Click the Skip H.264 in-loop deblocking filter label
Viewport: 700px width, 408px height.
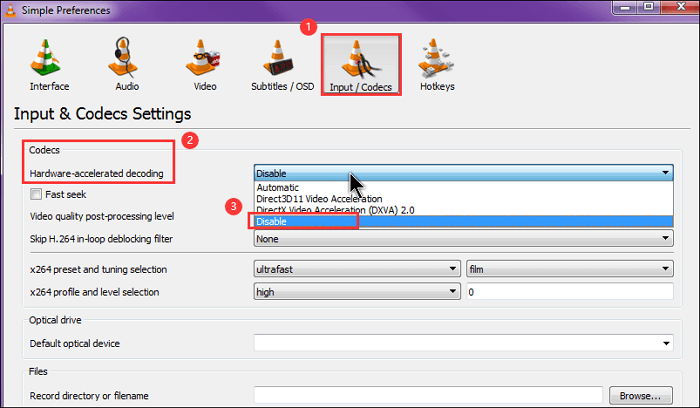click(x=101, y=239)
